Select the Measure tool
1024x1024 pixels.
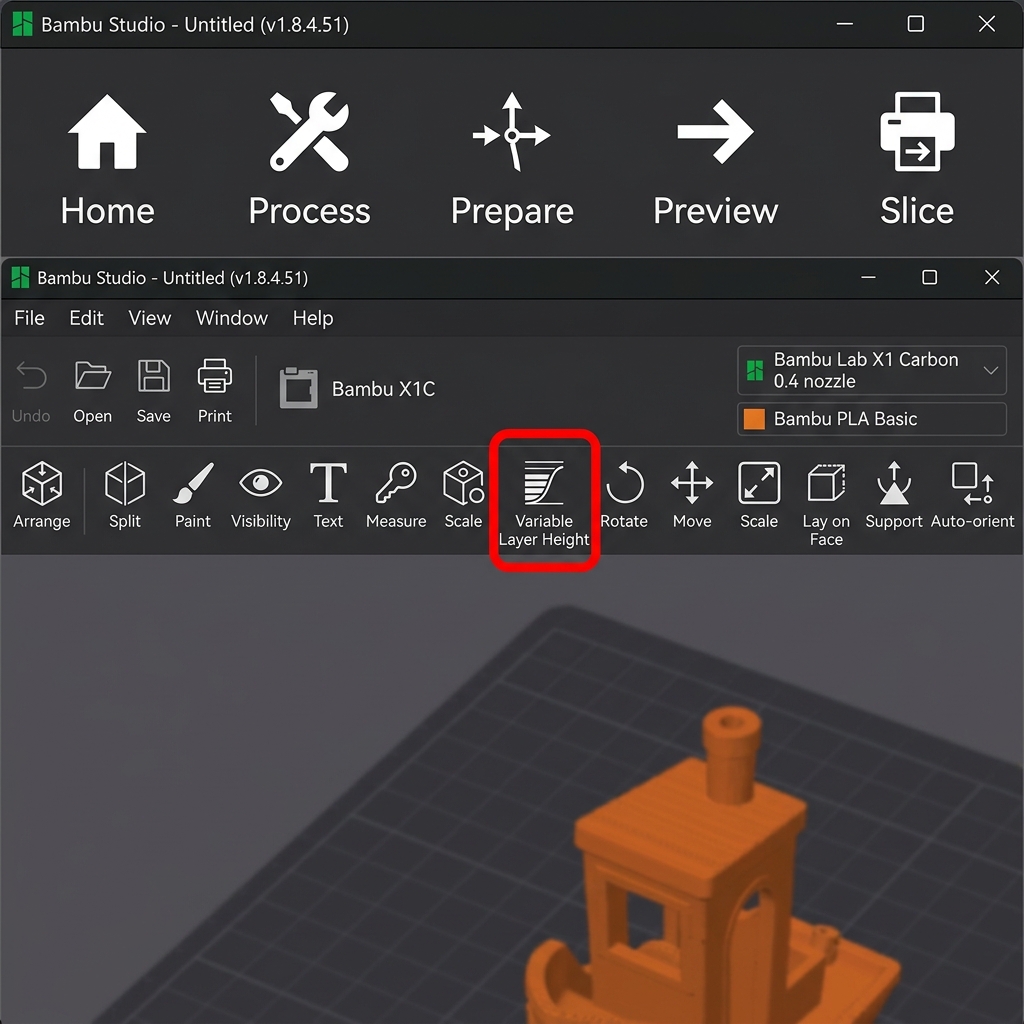396,495
